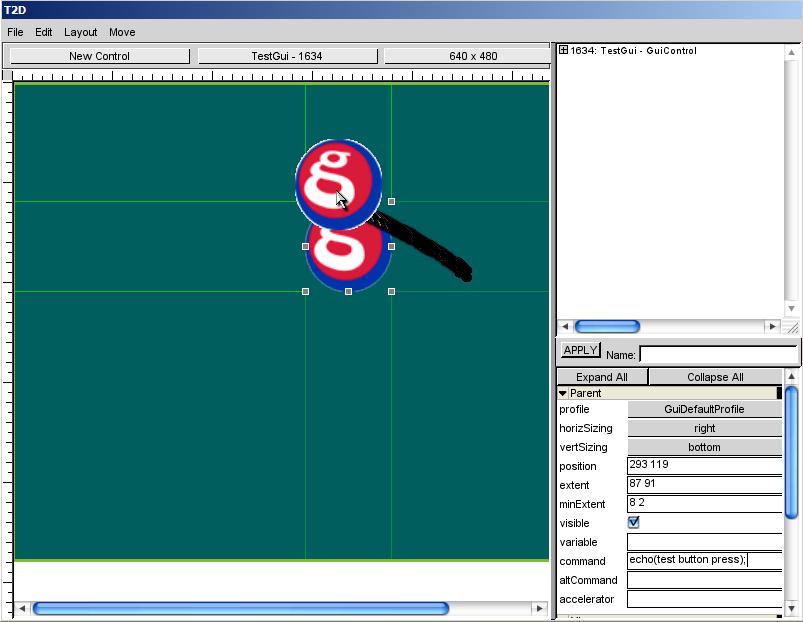Click the inspector scroll up arrow
Viewport: 803px width, 622px height.
tap(791, 376)
